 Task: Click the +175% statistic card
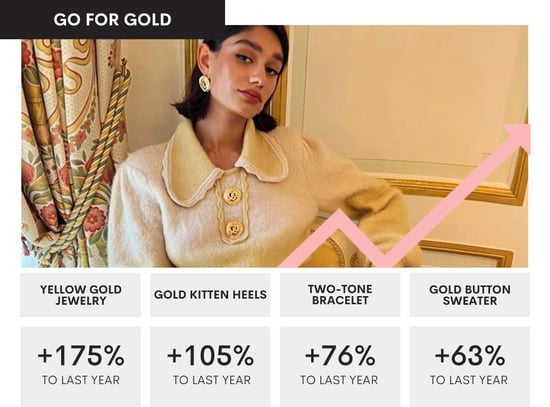click(x=80, y=367)
